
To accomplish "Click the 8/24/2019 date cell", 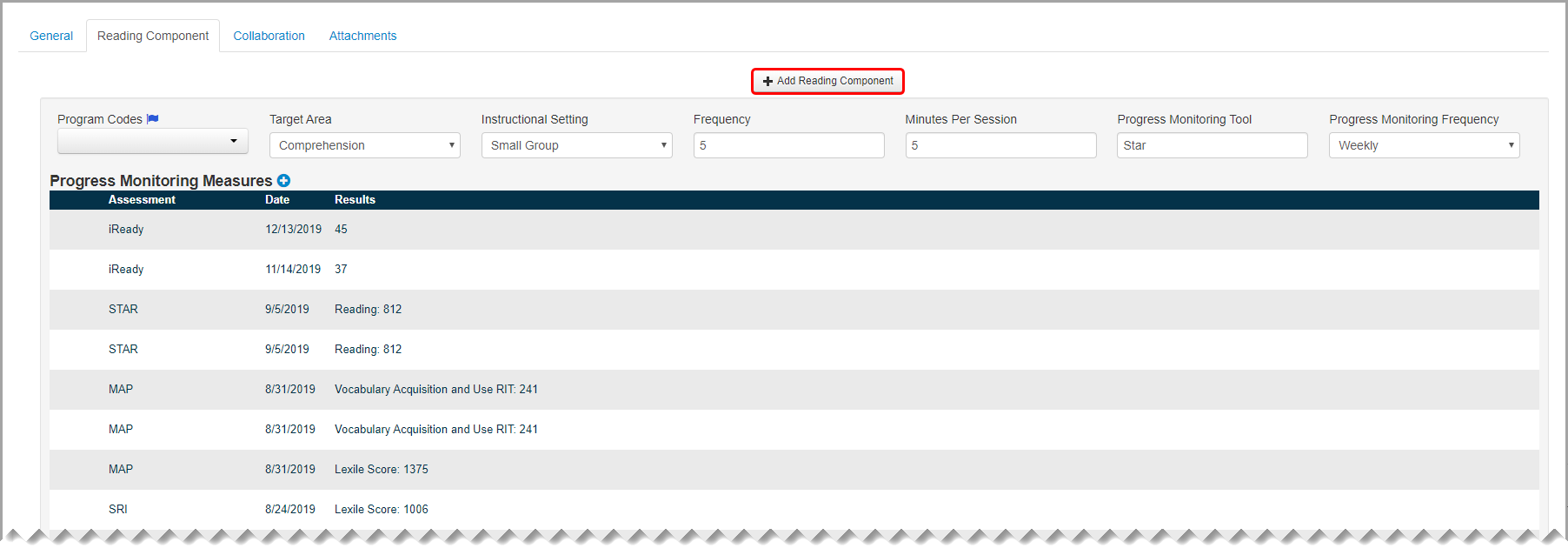I will click(x=290, y=510).
